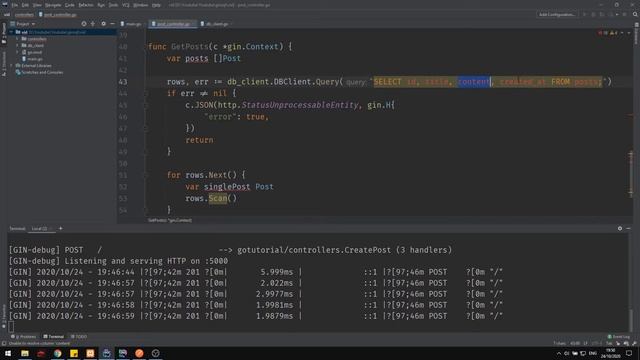Screen dimensions: 640x360
Task: Open Chrome from the taskbar
Action: (57, 353)
